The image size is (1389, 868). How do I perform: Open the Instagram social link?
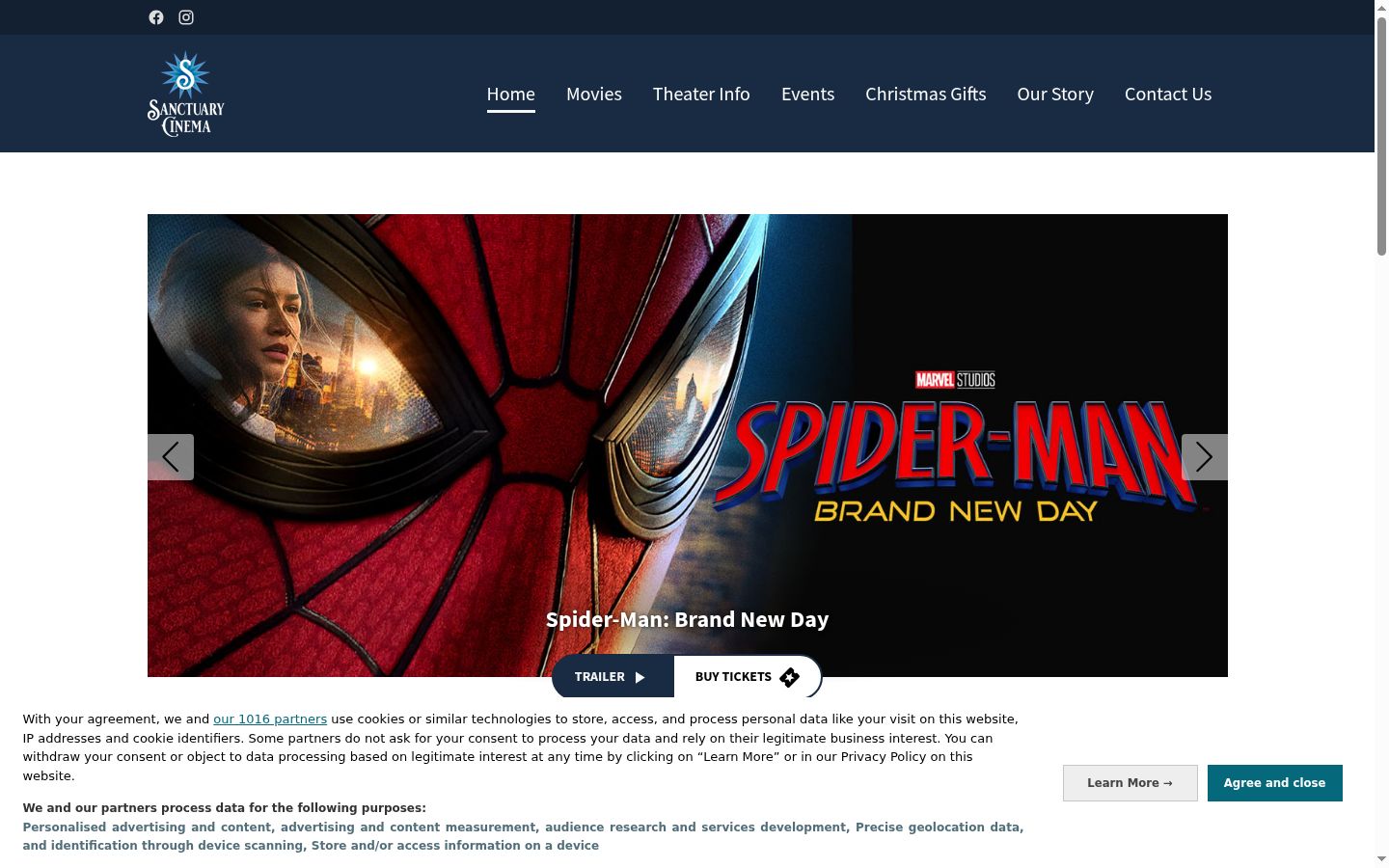(x=186, y=17)
